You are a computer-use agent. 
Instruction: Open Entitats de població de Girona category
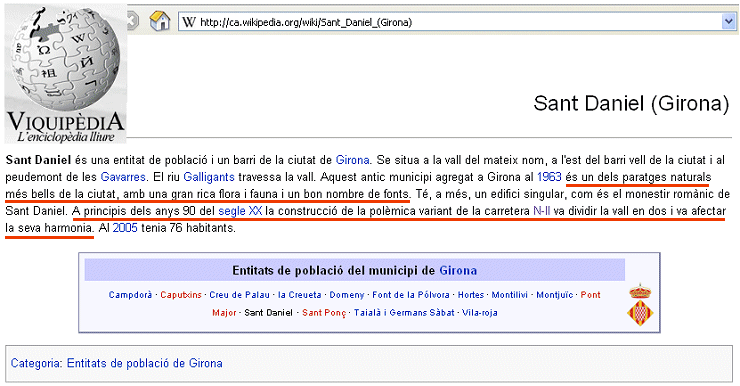144,363
